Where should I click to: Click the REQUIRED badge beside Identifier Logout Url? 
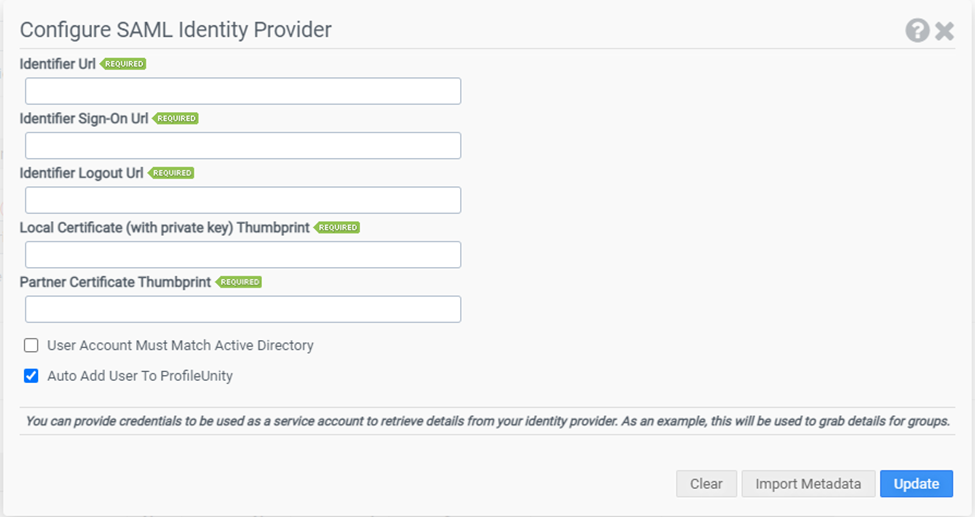click(171, 173)
